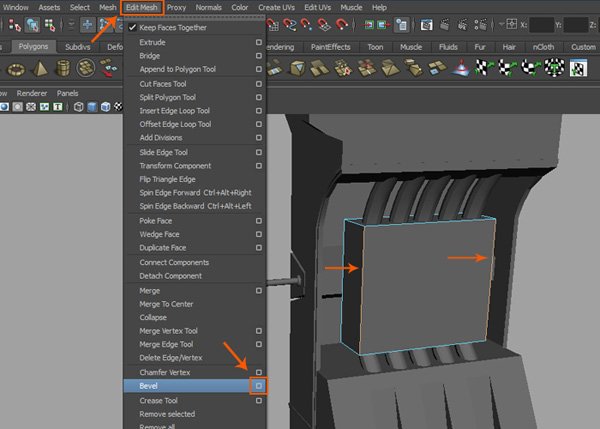600x429 pixels.
Task: Switch to the nCloth shelf tab
Action: click(x=543, y=47)
